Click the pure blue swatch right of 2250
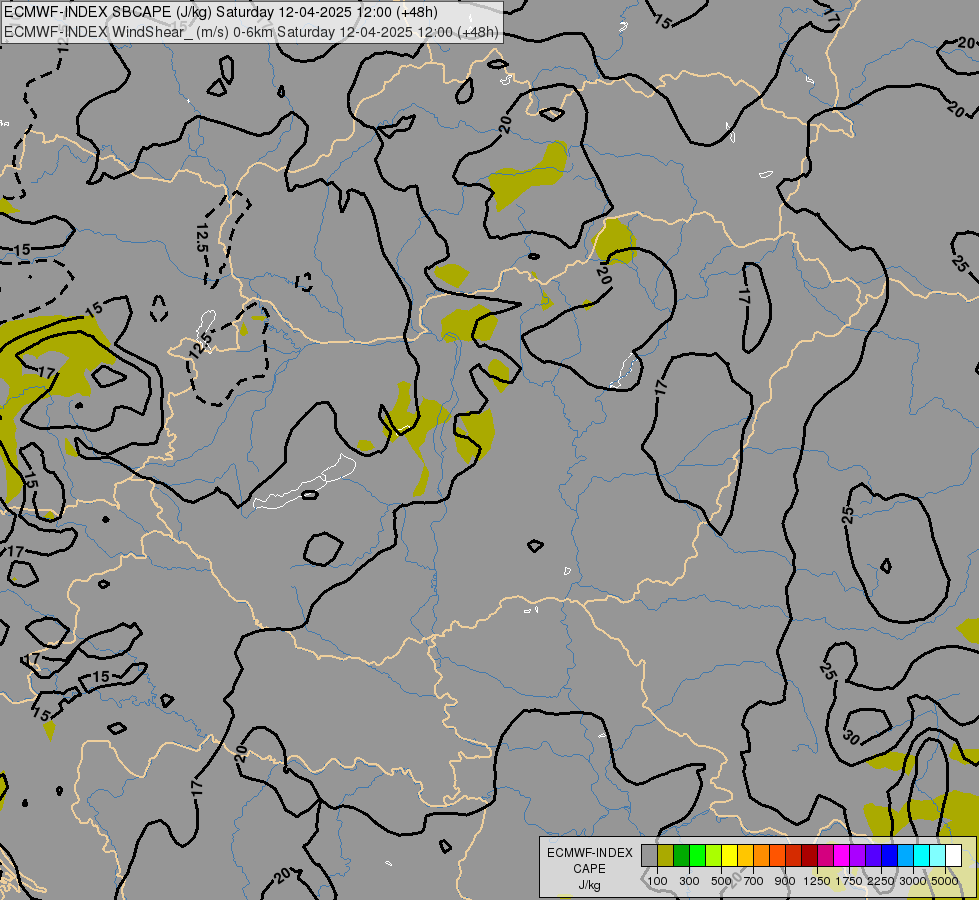This screenshot has width=979, height=900. (x=890, y=856)
